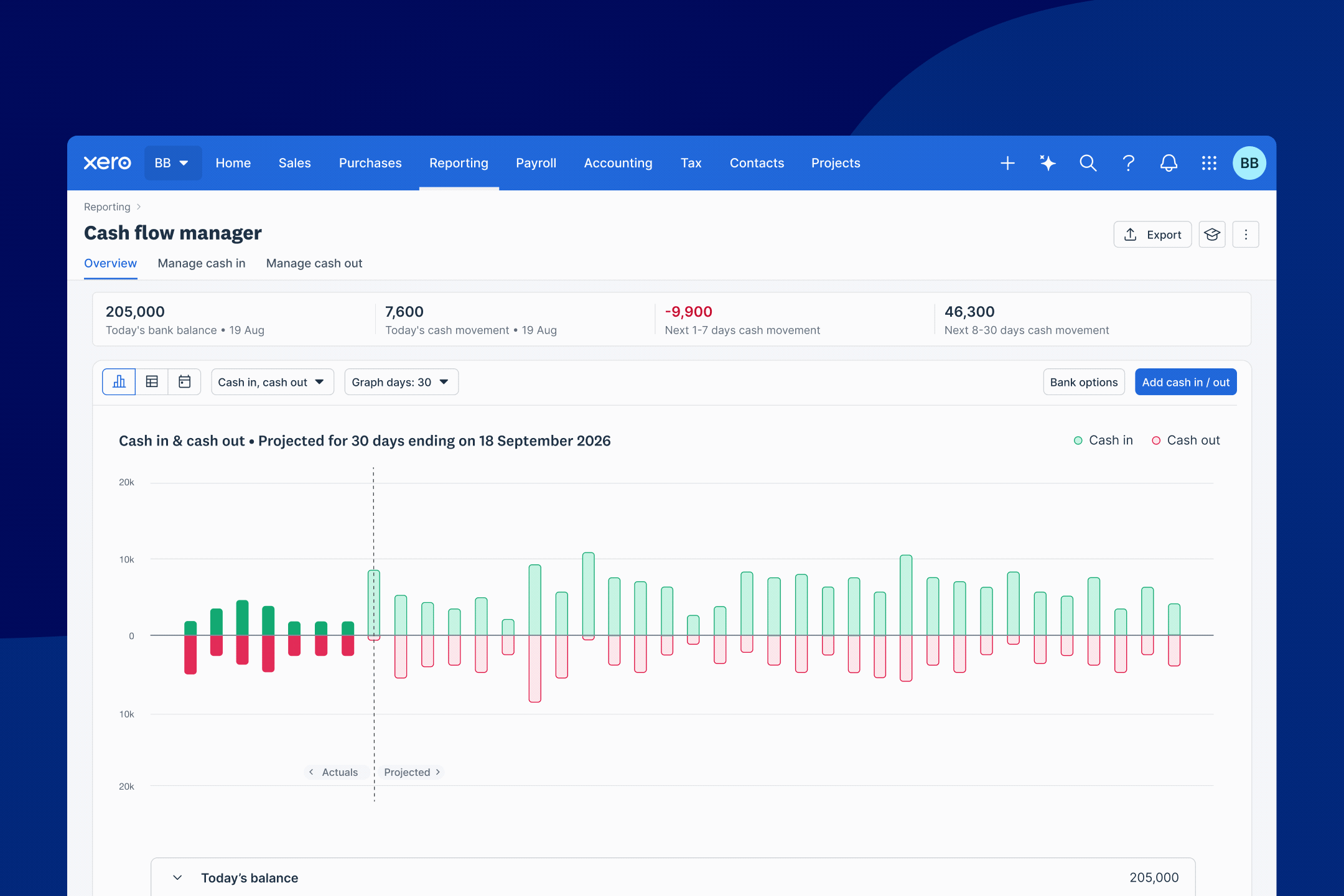Switch to Manage cash out tab
Viewport: 1344px width, 896px height.
(x=314, y=263)
